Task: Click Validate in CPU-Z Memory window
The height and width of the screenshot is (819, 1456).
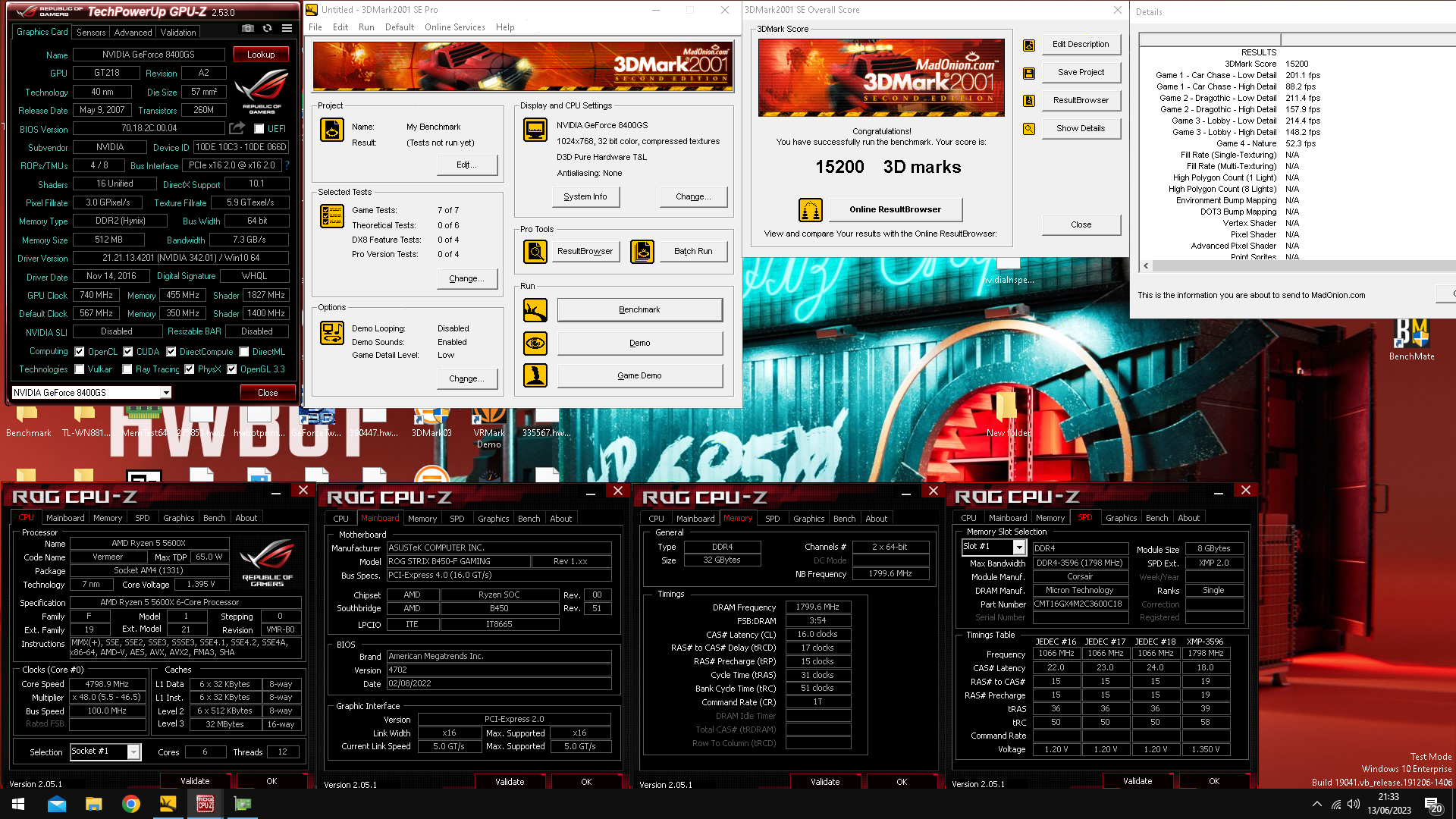Action: 824,781
